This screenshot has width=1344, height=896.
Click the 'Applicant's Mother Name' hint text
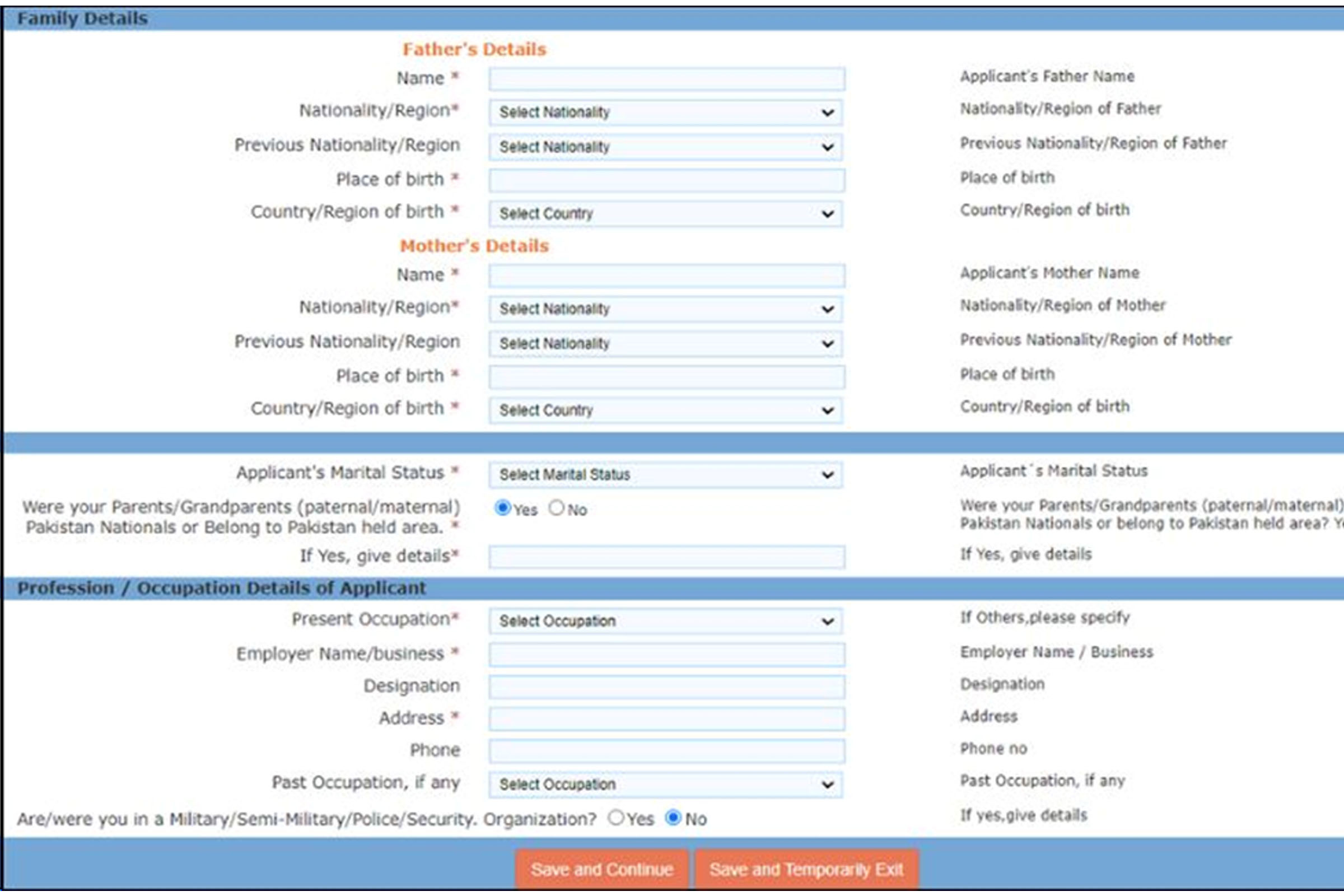pos(1049,273)
